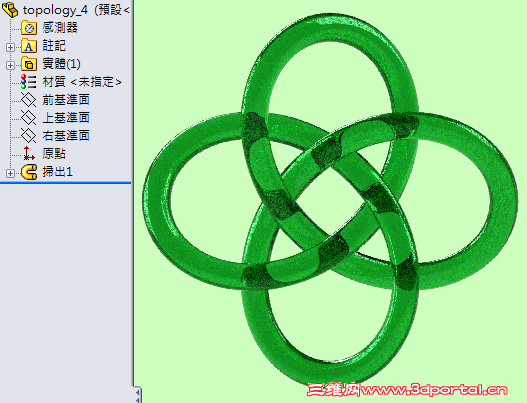The image size is (527, 403).
Task: Click the 實體(1) folder icon
Action: click(x=29, y=64)
